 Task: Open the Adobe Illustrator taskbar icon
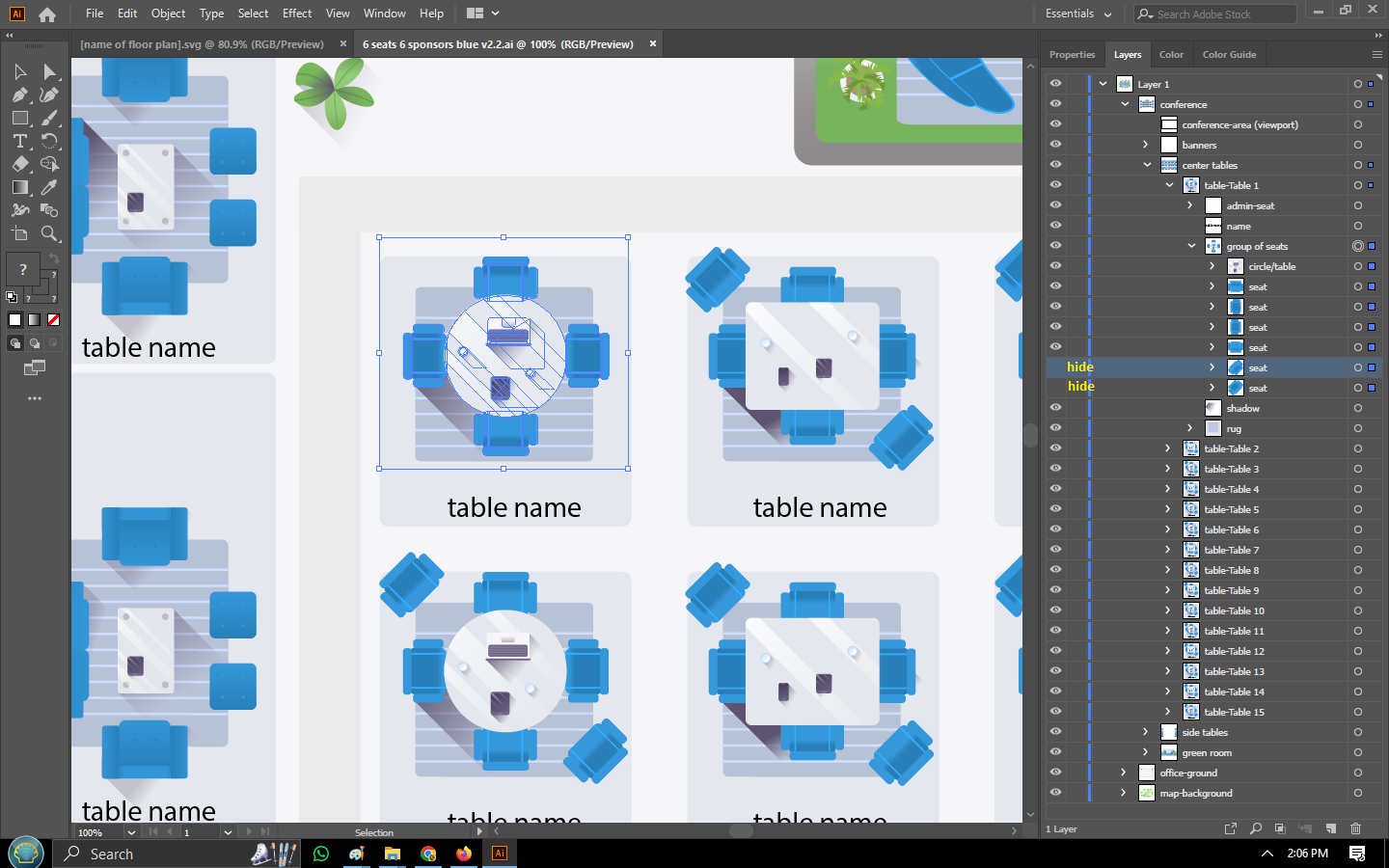(x=499, y=854)
